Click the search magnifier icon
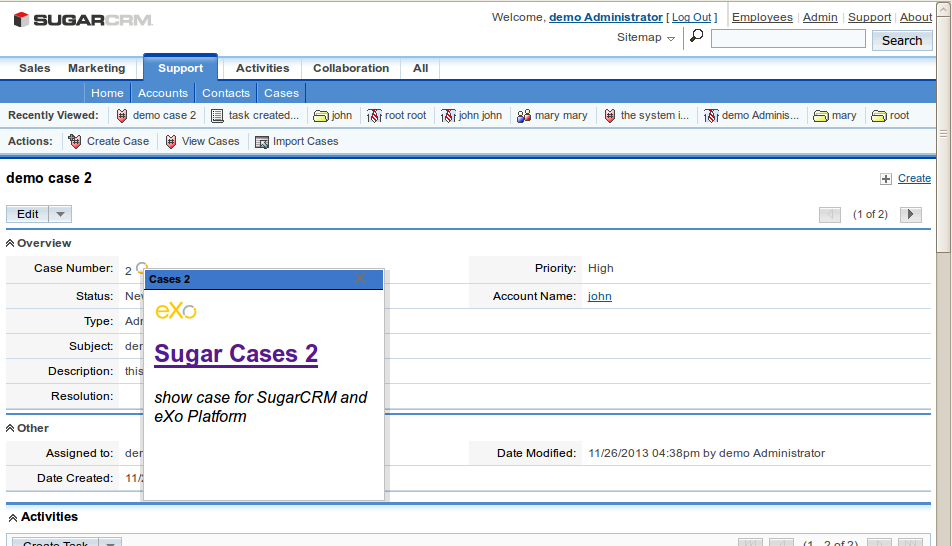This screenshot has height=546, width=952. tap(696, 36)
